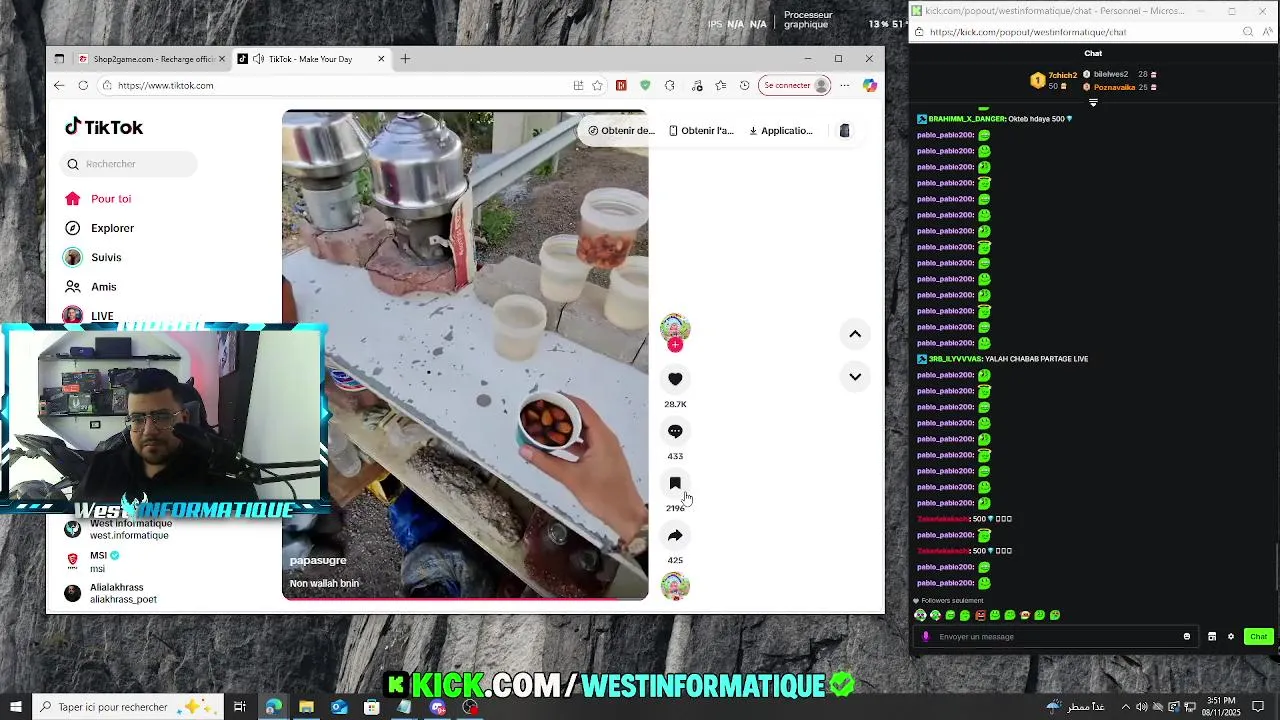Open the green shield extension
The width and height of the screenshot is (1280, 720).
645,86
